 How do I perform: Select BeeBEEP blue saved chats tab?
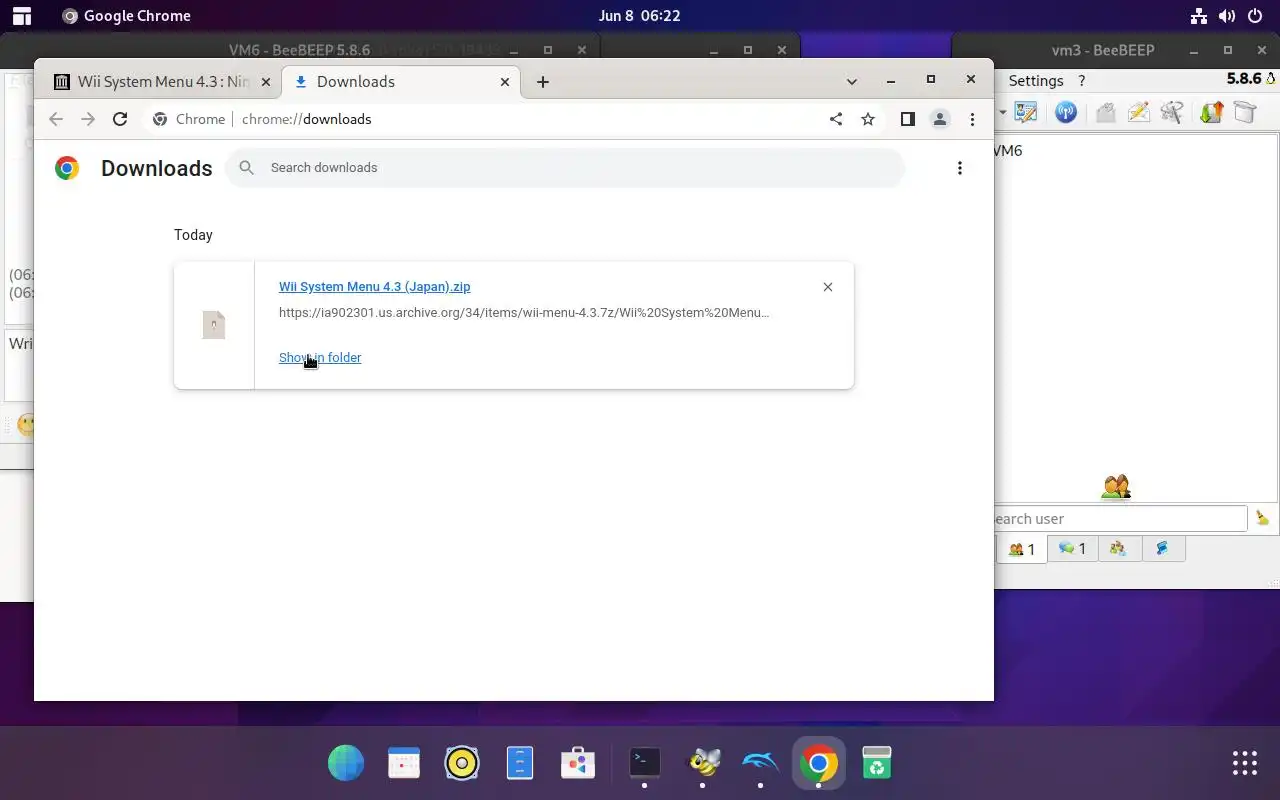(x=1163, y=548)
